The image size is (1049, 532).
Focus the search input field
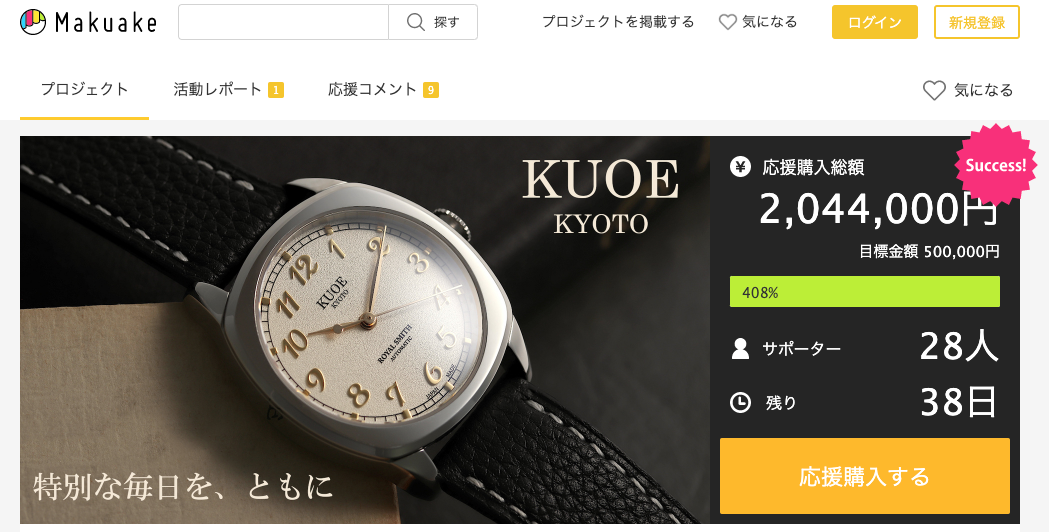tap(284, 22)
